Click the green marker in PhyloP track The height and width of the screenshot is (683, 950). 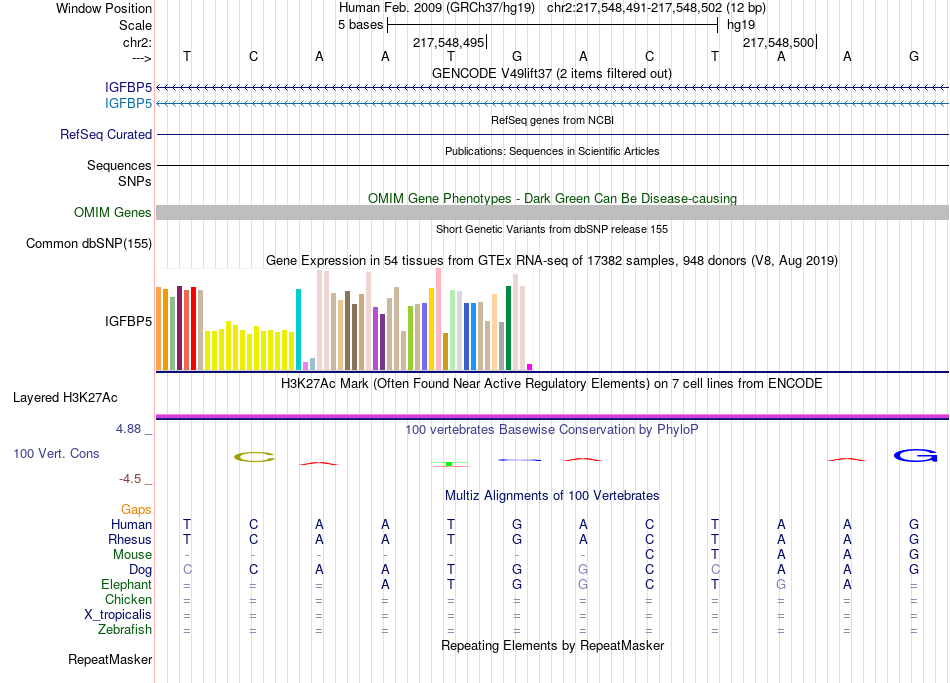click(449, 464)
